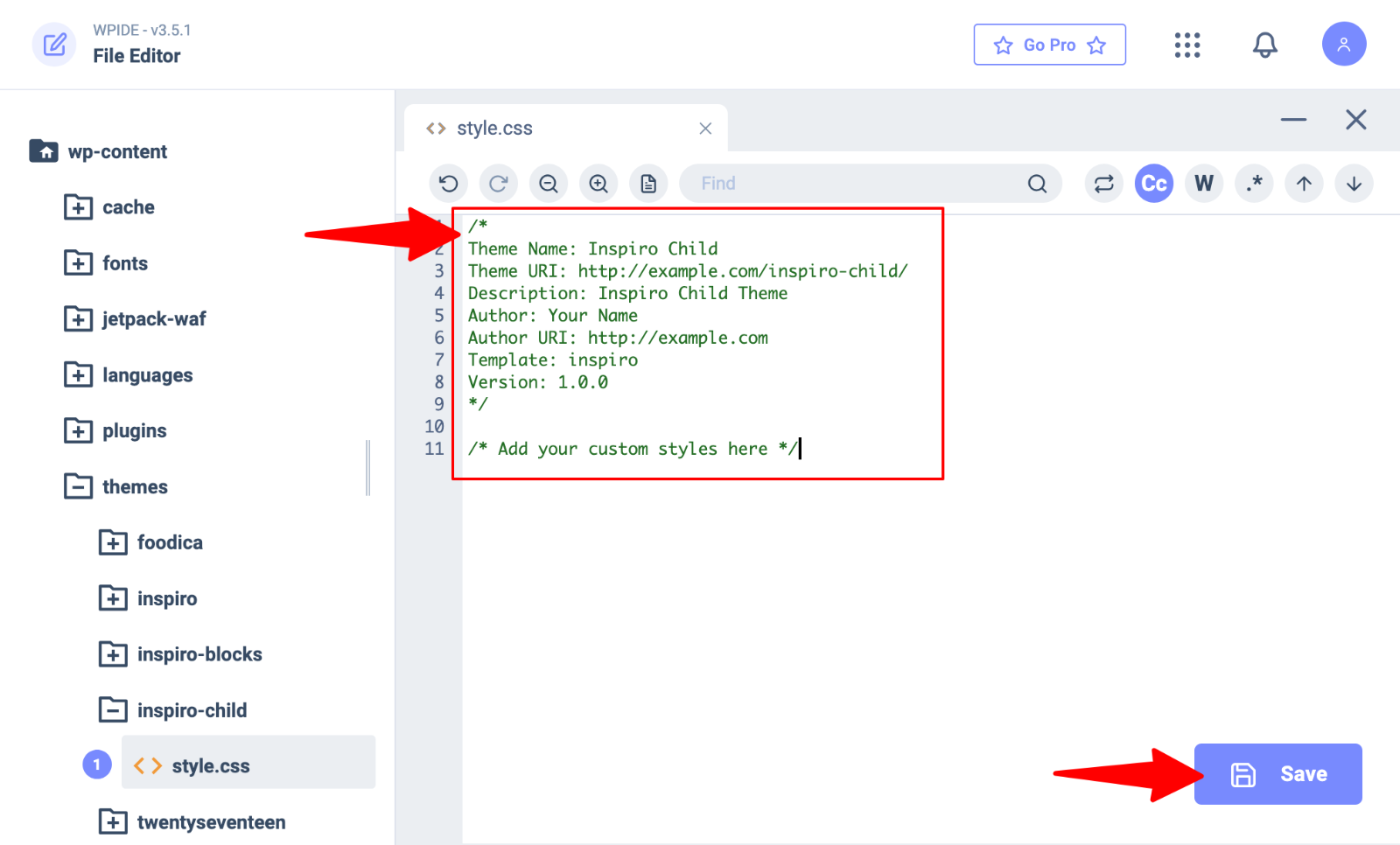Click the WPIDE File Editor logo icon
The image size is (1400, 845).
[x=54, y=45]
